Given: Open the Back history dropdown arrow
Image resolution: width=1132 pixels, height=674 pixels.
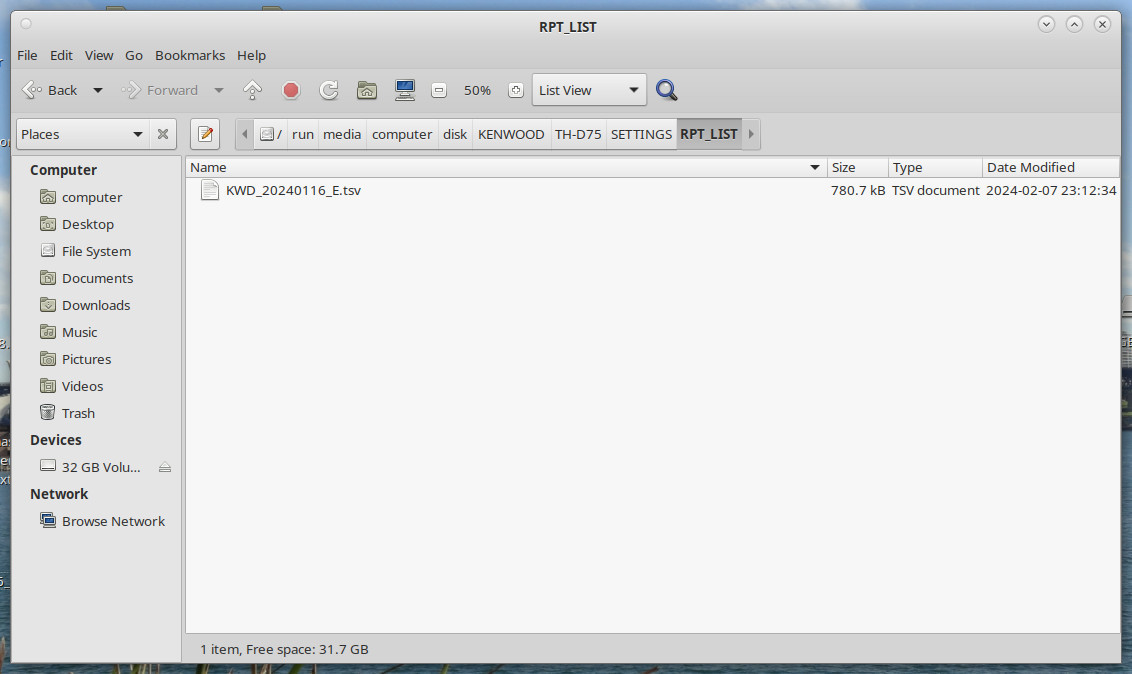Looking at the screenshot, I should 98,90.
